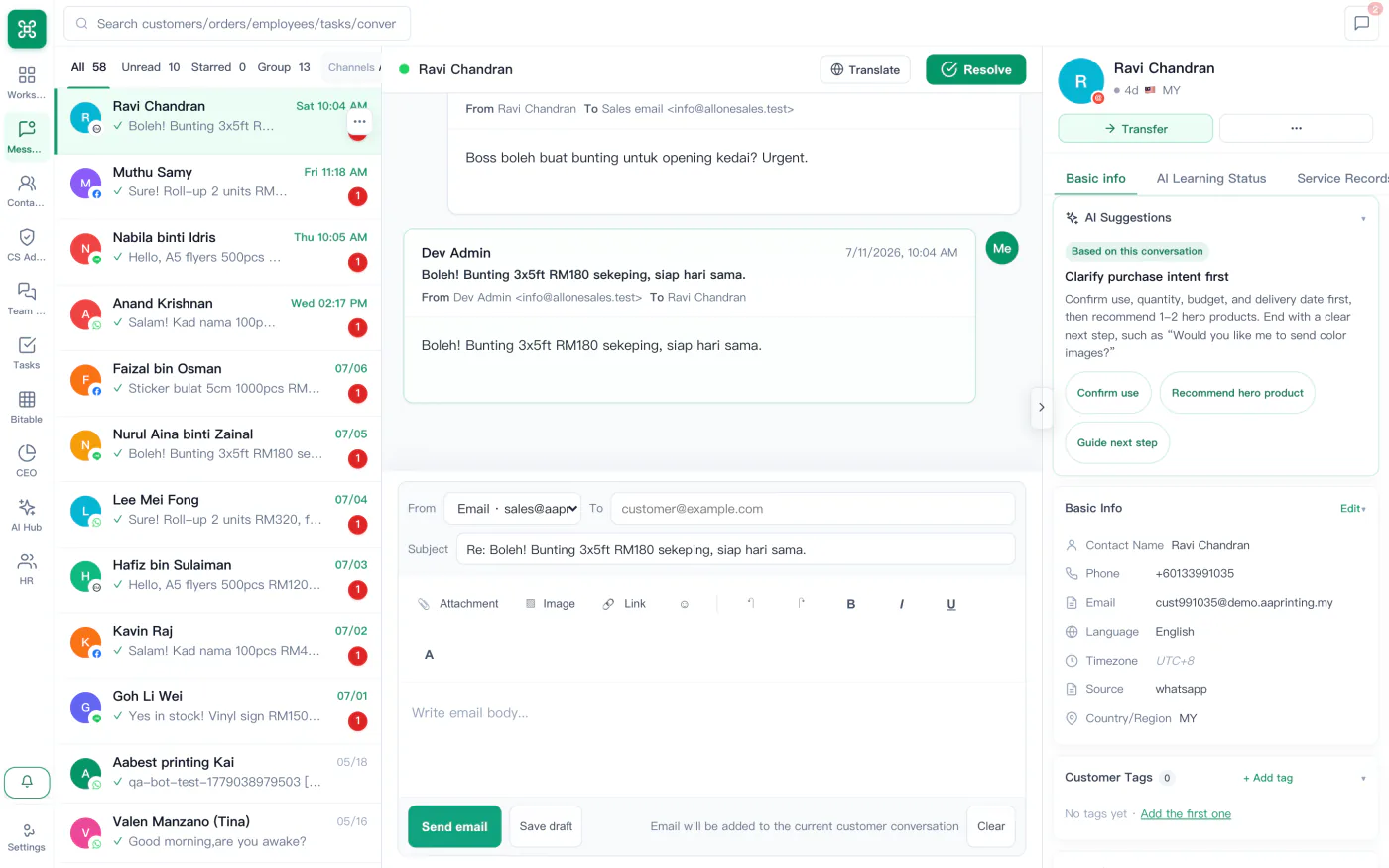The width and height of the screenshot is (1389, 868).
Task: Open the Workspace icon in left sidebar
Action: click(27, 83)
